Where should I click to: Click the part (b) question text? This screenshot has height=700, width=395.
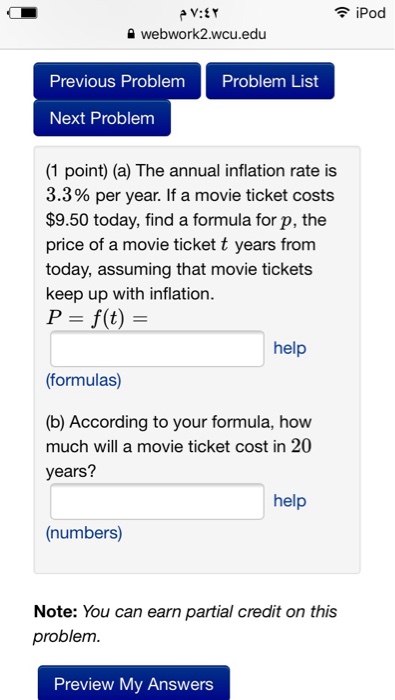click(179, 446)
